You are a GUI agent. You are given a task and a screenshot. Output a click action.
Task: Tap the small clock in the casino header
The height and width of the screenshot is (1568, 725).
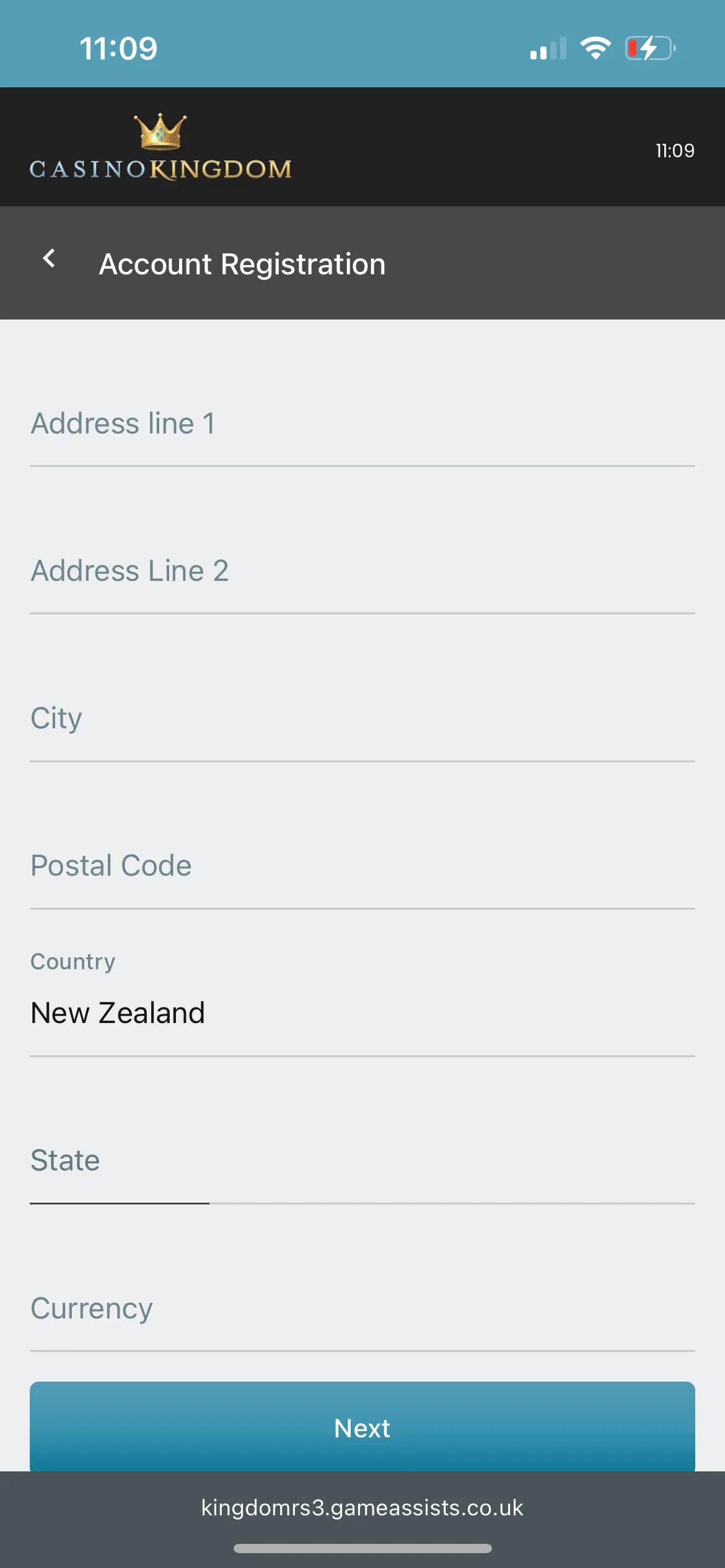tap(675, 150)
